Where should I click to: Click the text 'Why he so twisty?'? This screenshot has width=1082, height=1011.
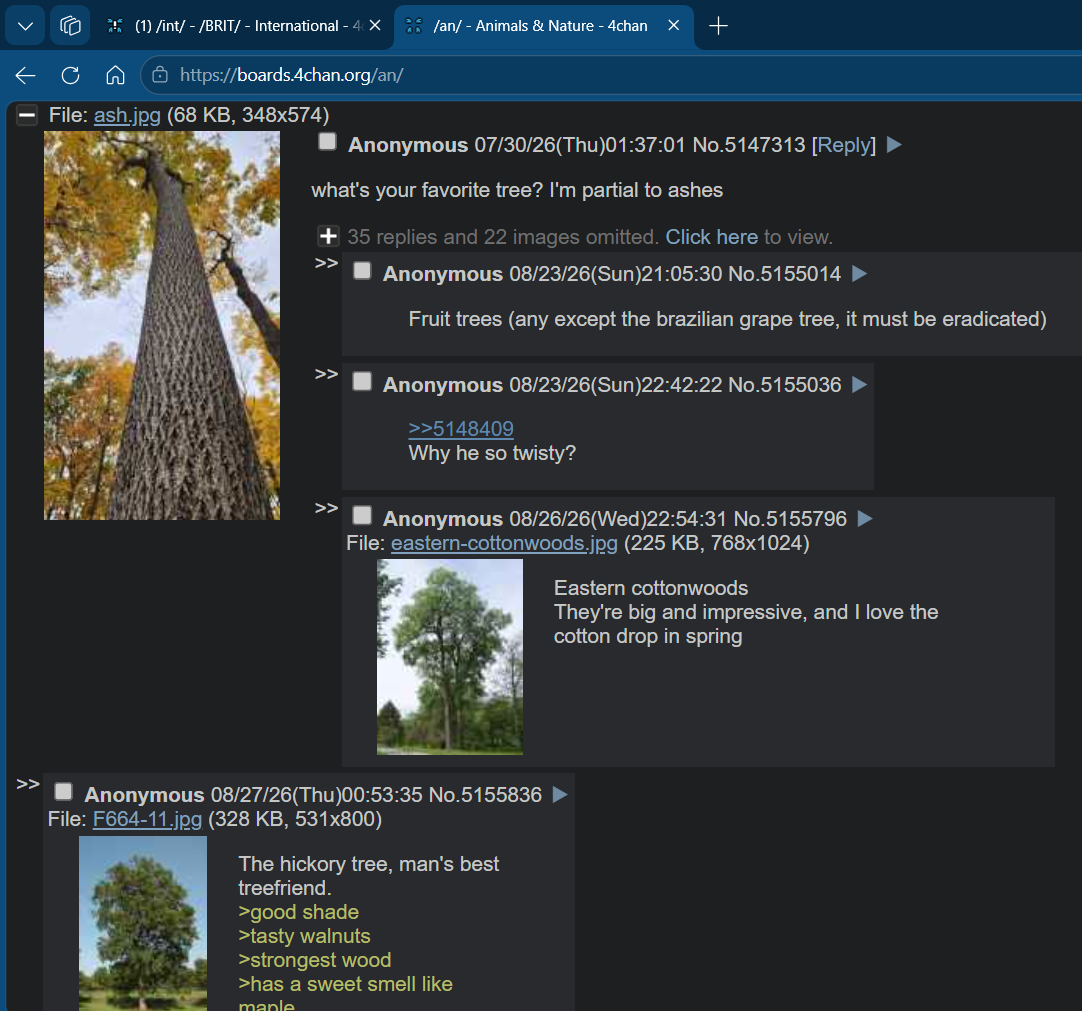tap(492, 453)
